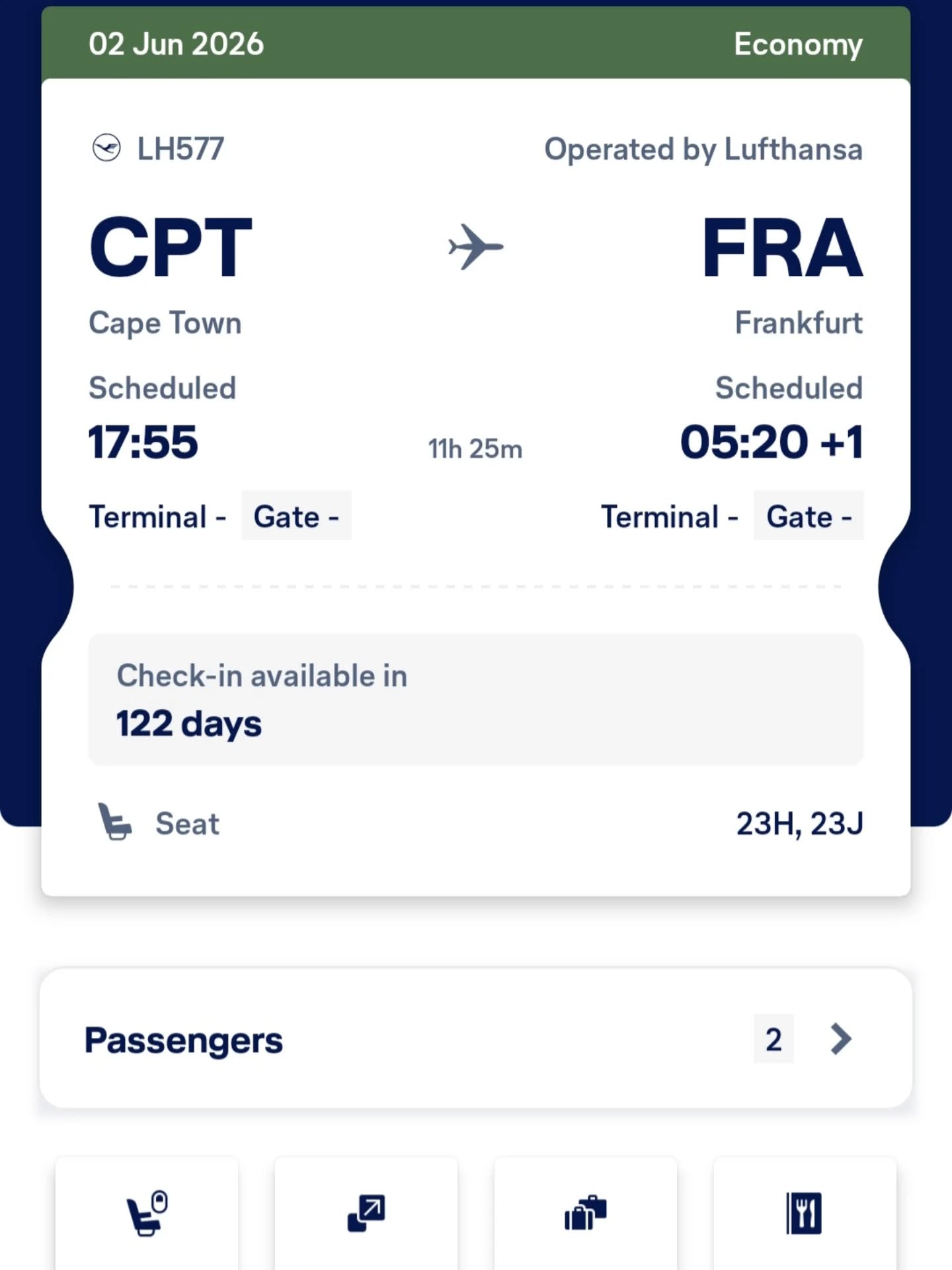This screenshot has width=952, height=1270.
Task: Tap the Lufthansa crane logo
Action: (106, 148)
